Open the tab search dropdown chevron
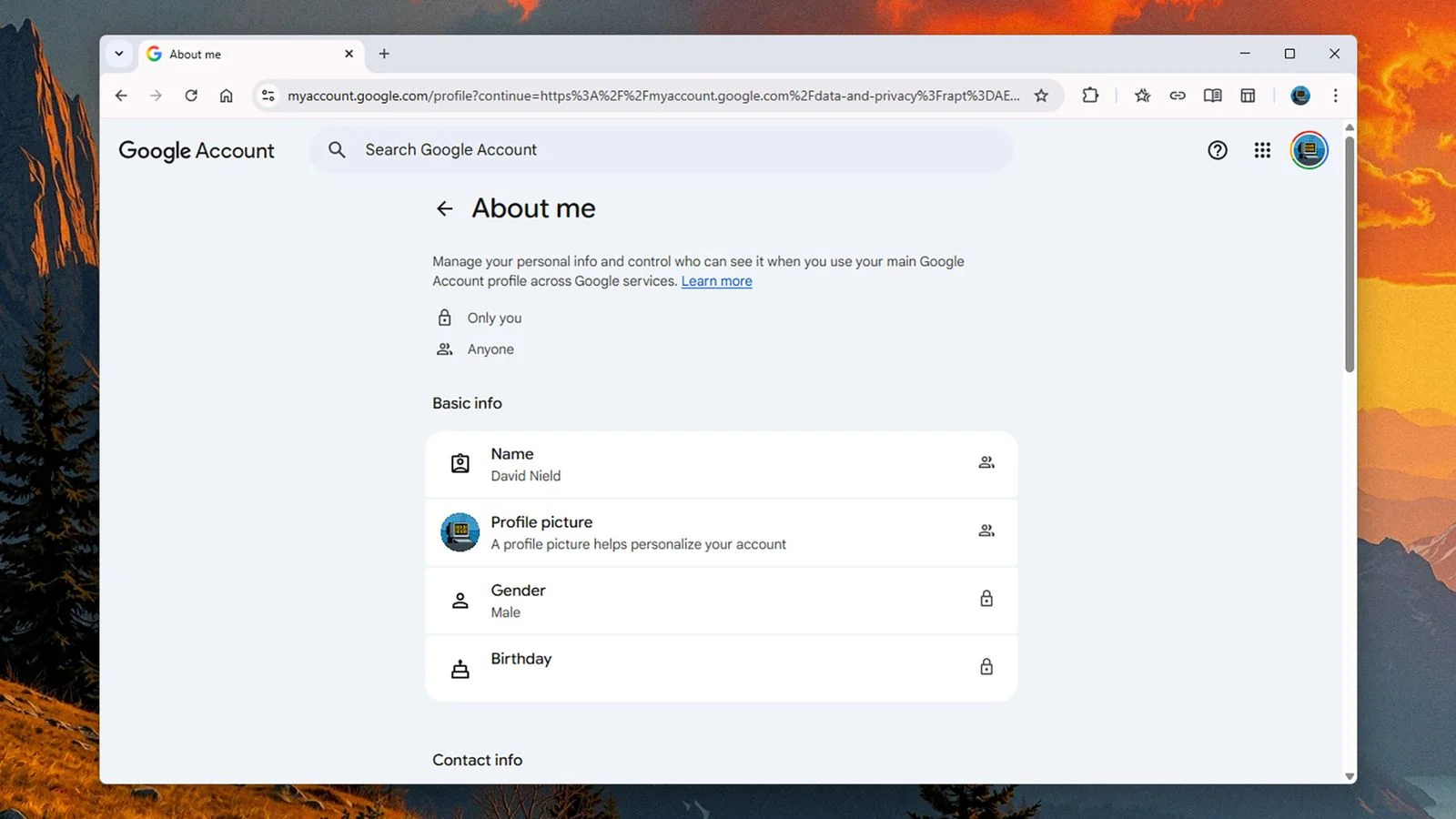The image size is (1456, 819). tap(119, 54)
